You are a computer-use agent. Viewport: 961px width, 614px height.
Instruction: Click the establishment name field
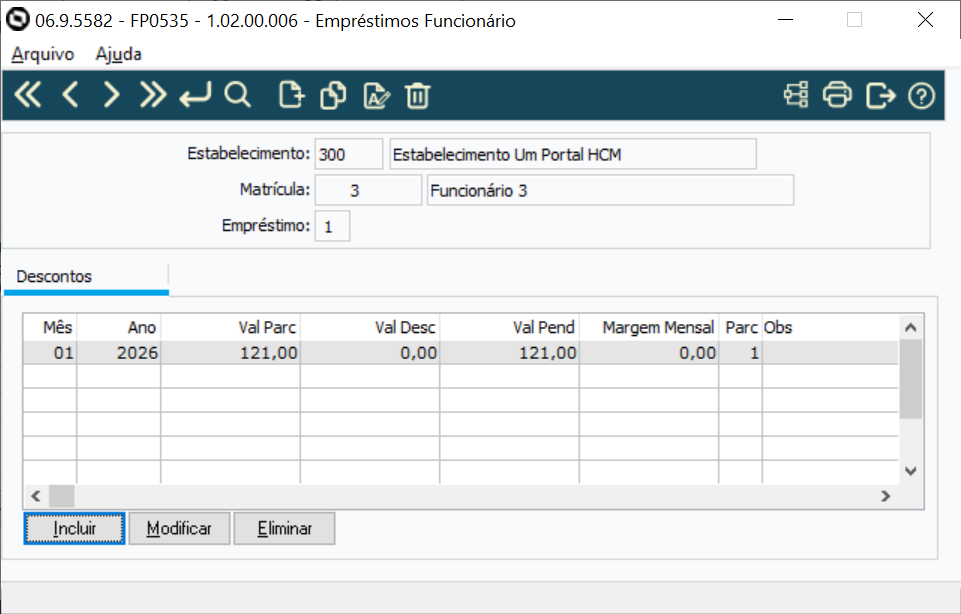pyautogui.click(x=573, y=154)
